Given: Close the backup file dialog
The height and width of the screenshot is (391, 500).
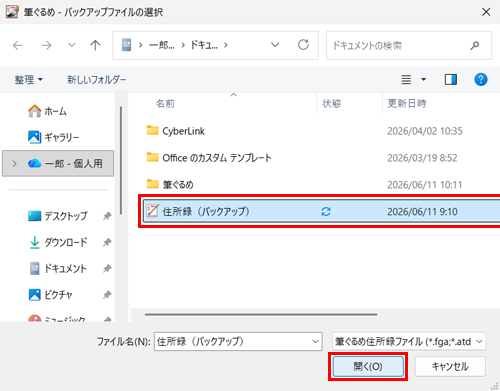Looking at the screenshot, I should pos(486,12).
